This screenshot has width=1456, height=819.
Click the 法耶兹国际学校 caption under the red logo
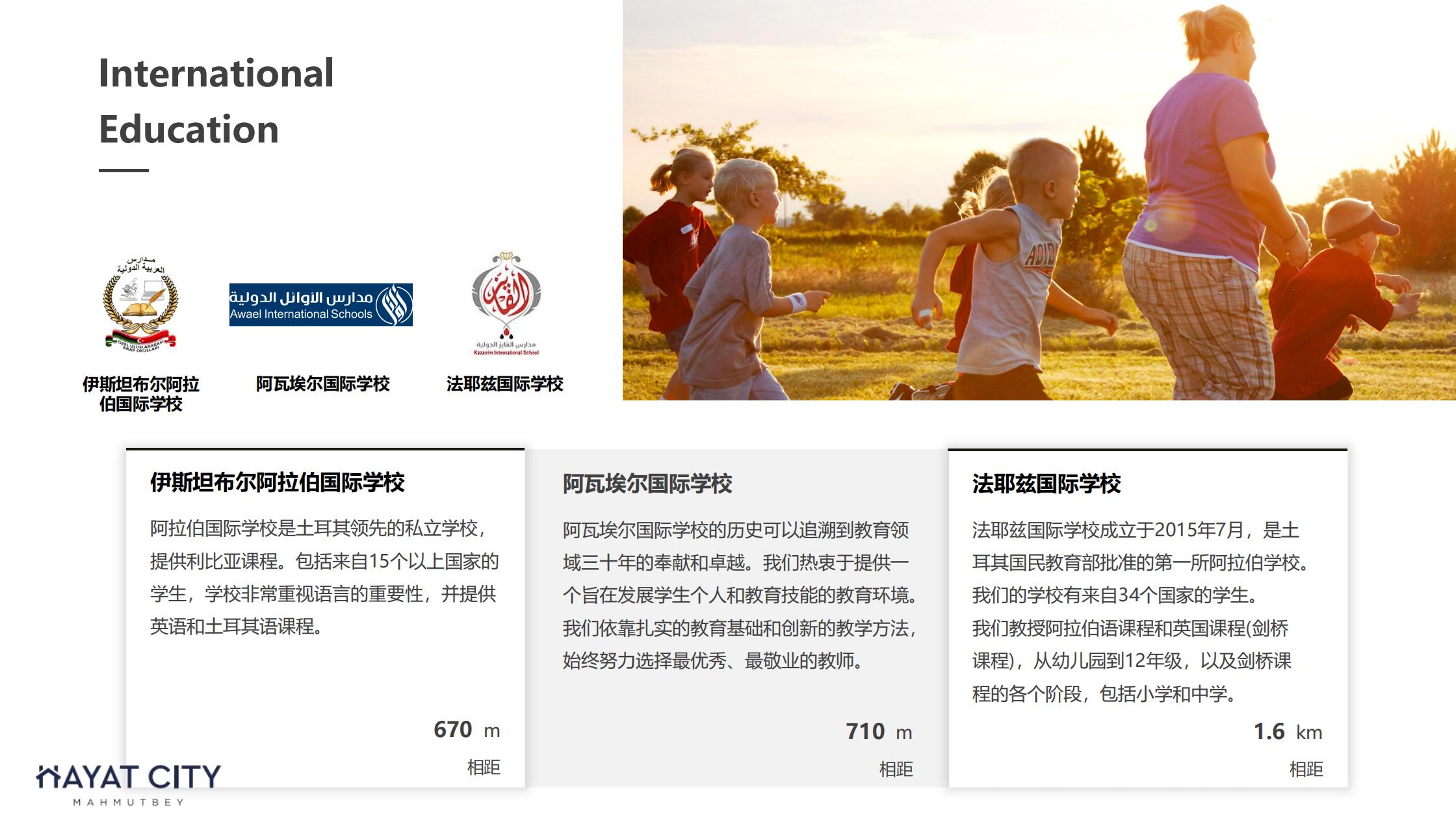[505, 383]
